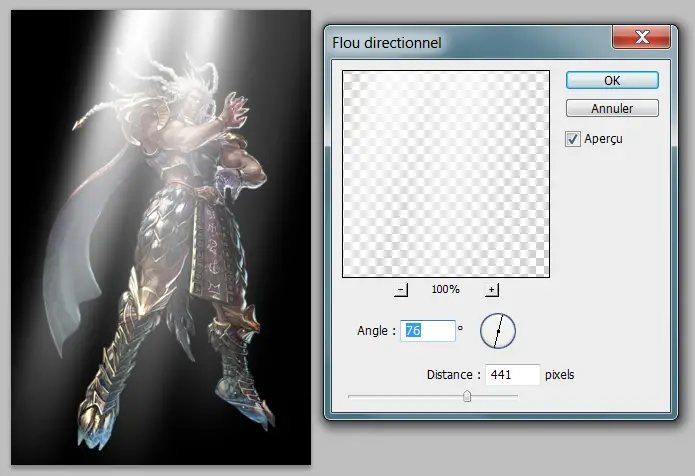Close the Flou directionnel dialog
Screen dimensions: 695x476
(x=641, y=37)
